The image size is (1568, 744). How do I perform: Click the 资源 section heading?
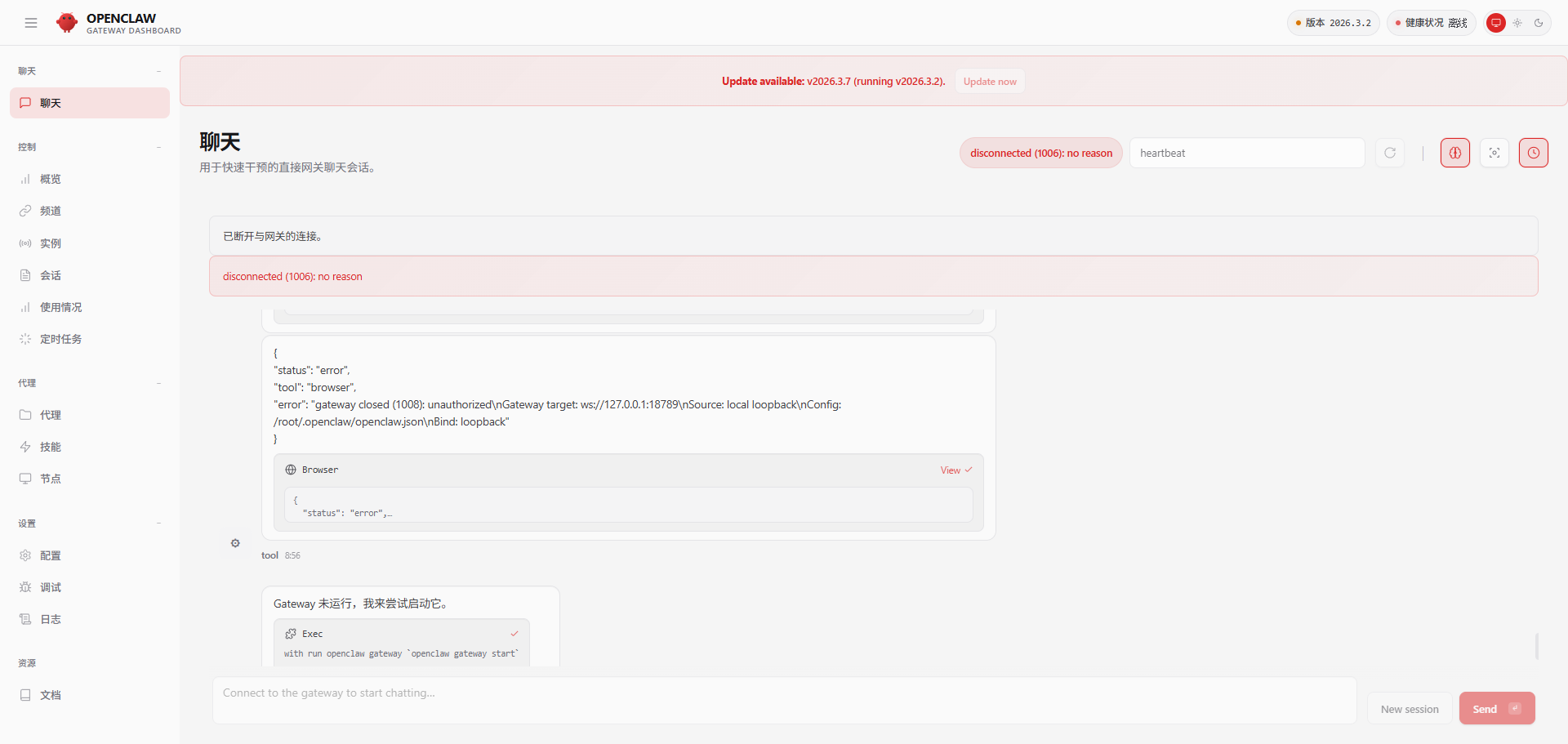[x=27, y=663]
